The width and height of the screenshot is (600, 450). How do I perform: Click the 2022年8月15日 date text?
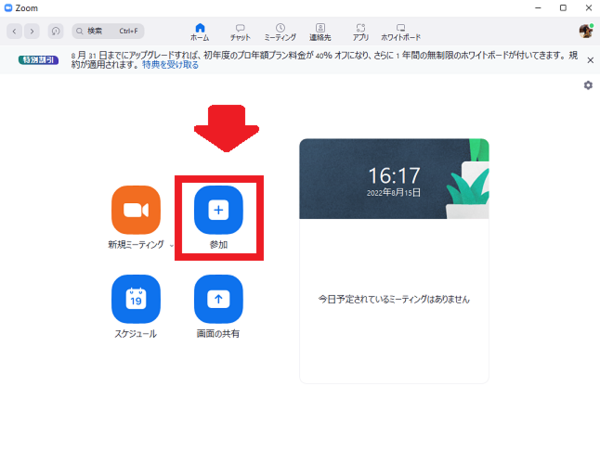(394, 192)
